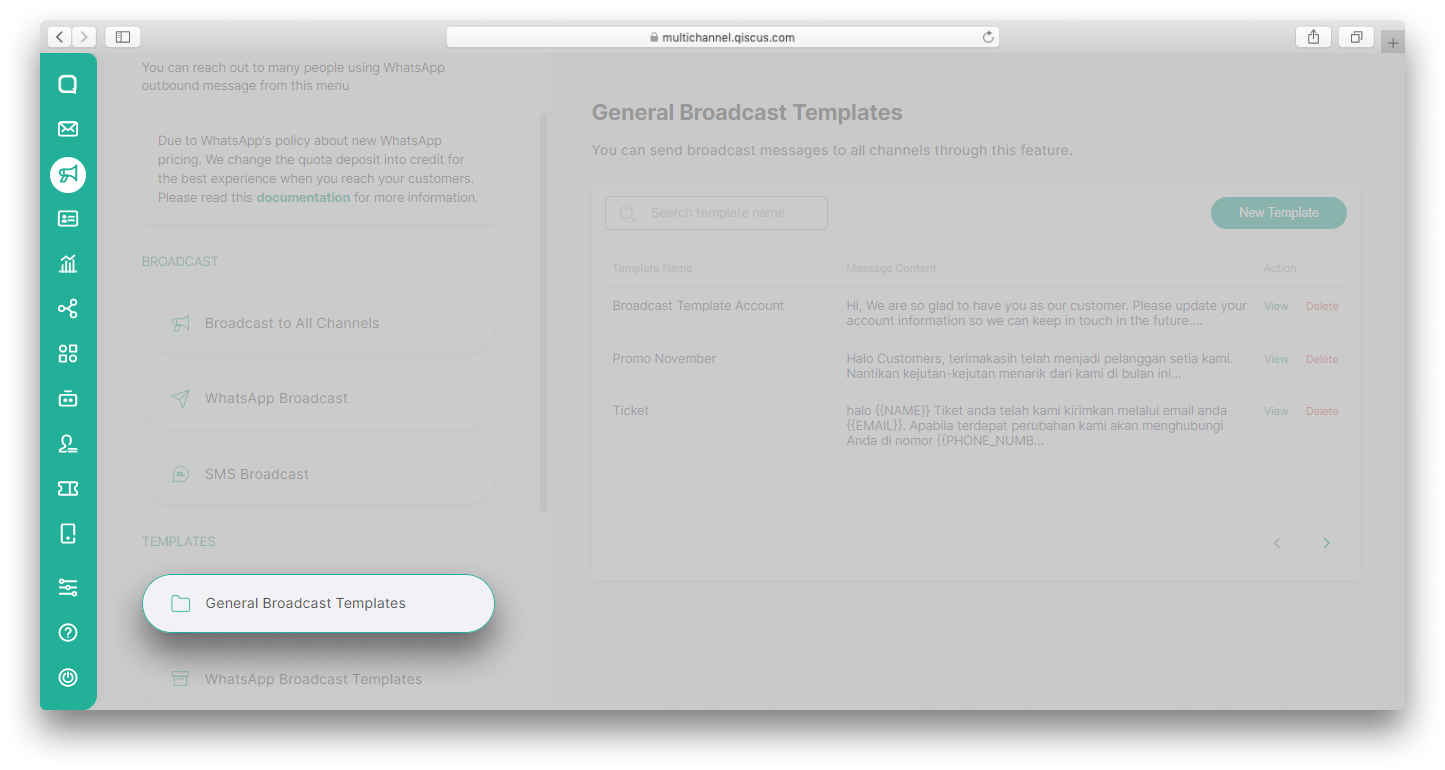The width and height of the screenshot is (1445, 770).
Task: Open SMS Broadcast menu item
Action: (319, 474)
